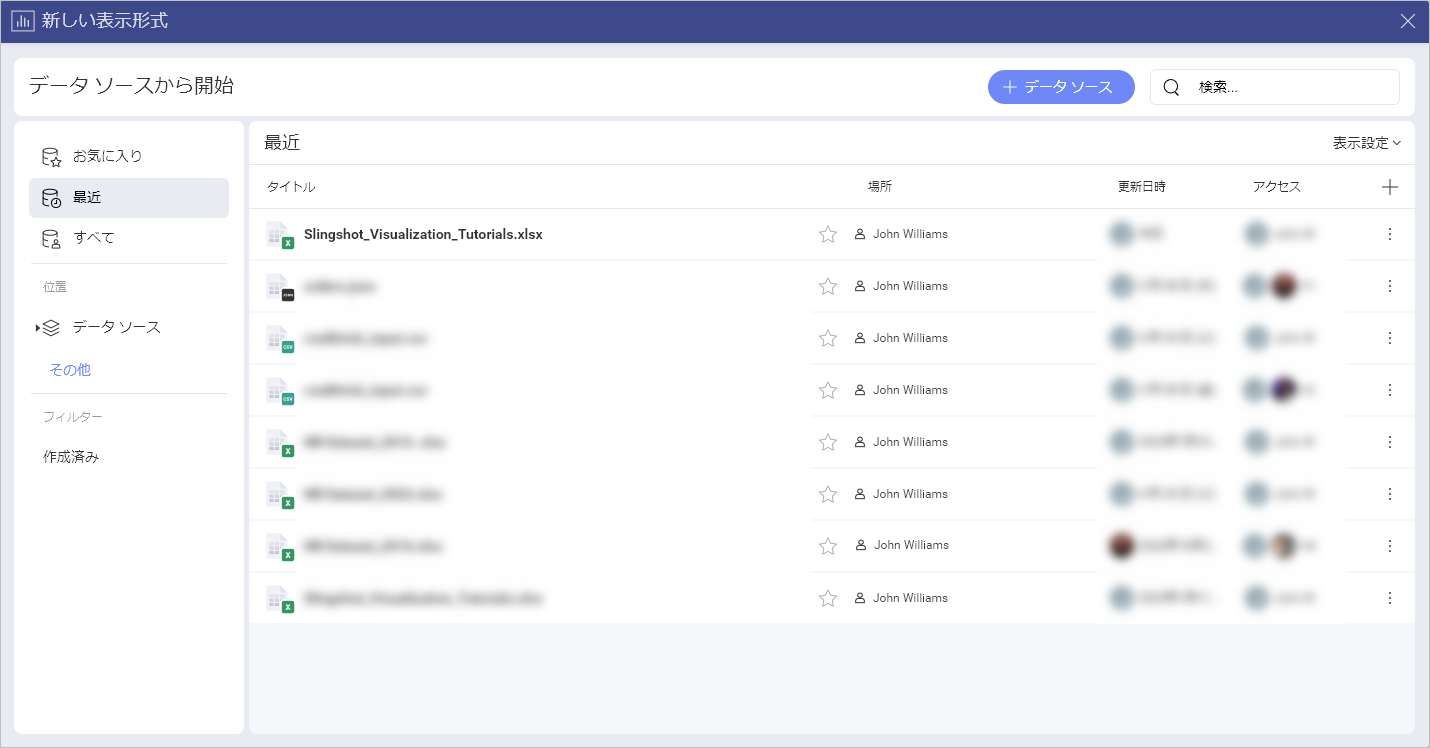
Task: Sort by the タイトル column header
Action: [291, 187]
